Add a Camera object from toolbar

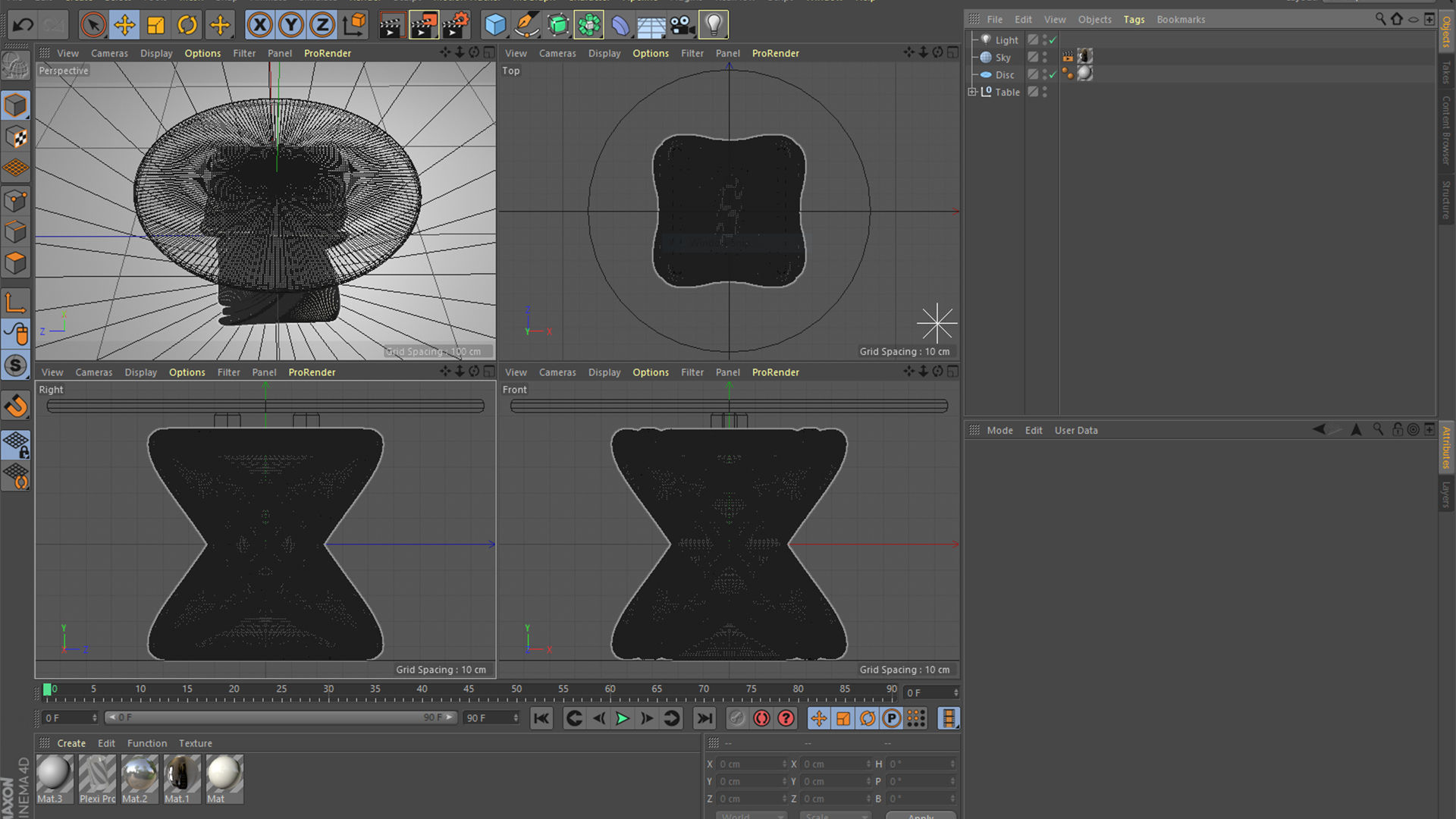(682, 25)
